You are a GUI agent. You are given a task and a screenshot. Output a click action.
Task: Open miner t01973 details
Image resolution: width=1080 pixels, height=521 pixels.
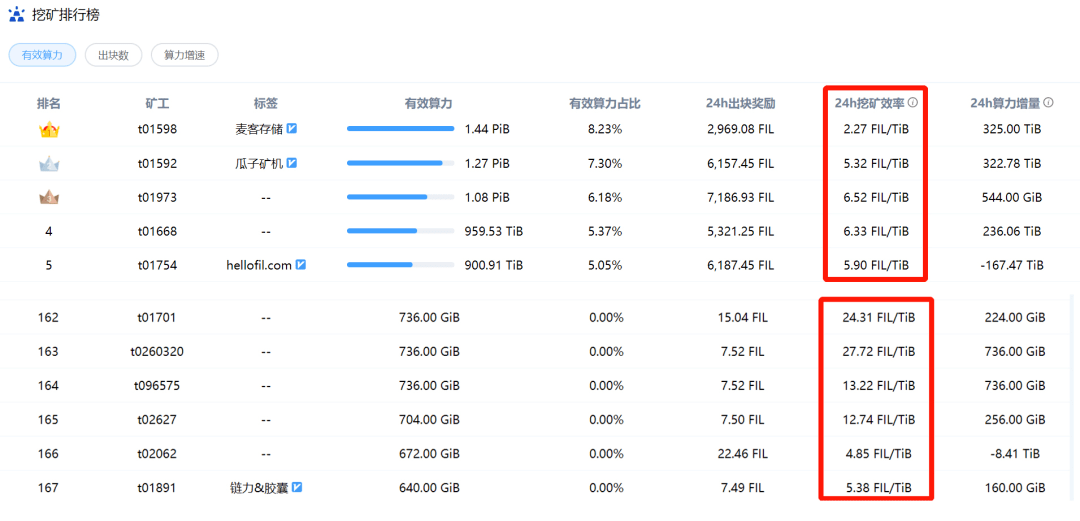click(x=157, y=197)
